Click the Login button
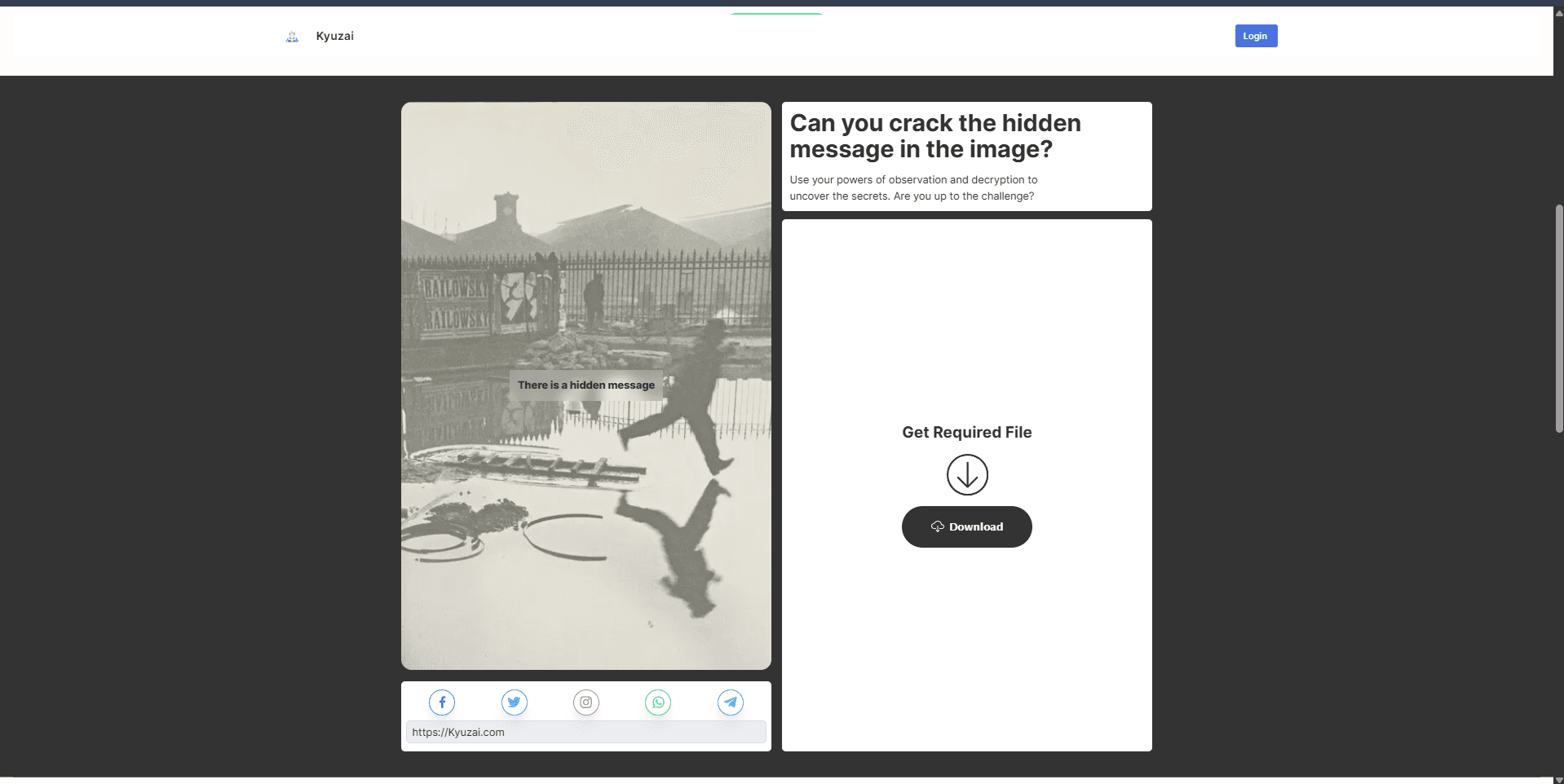1564x784 pixels. tap(1256, 36)
